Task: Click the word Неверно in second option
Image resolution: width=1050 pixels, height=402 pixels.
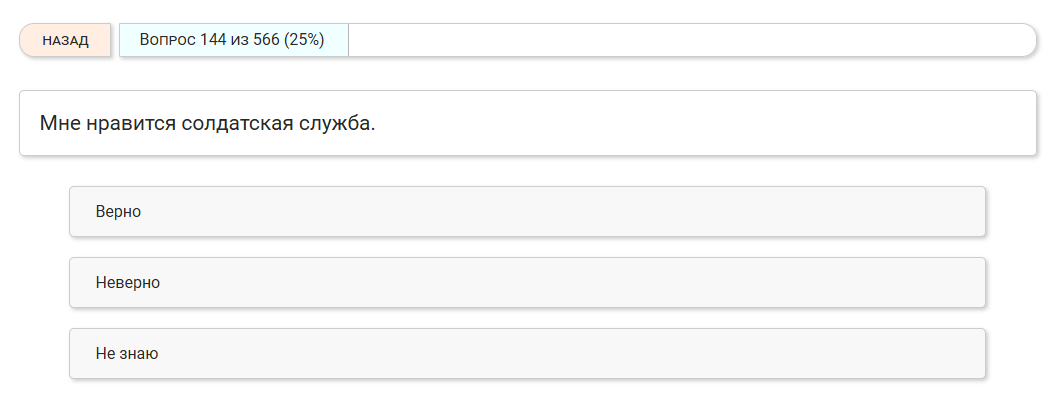Action: (128, 283)
